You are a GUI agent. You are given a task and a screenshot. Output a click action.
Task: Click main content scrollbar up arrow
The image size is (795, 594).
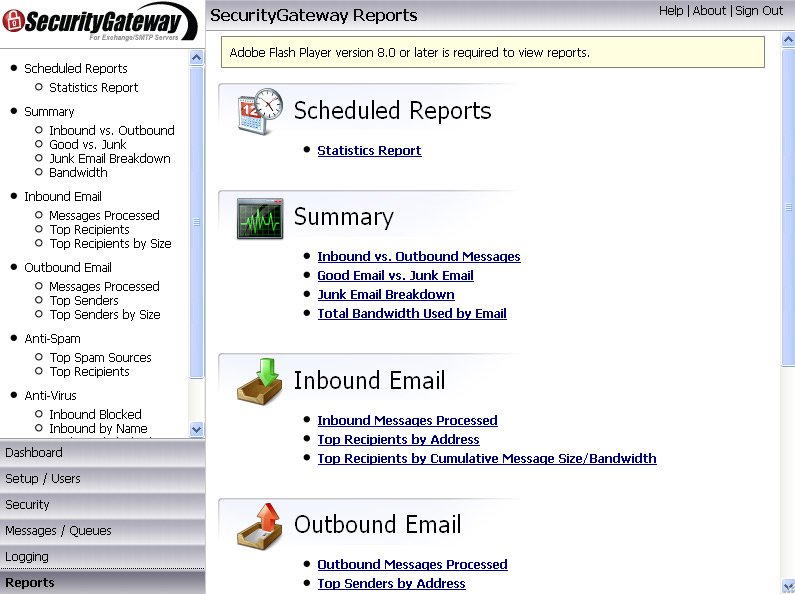788,40
